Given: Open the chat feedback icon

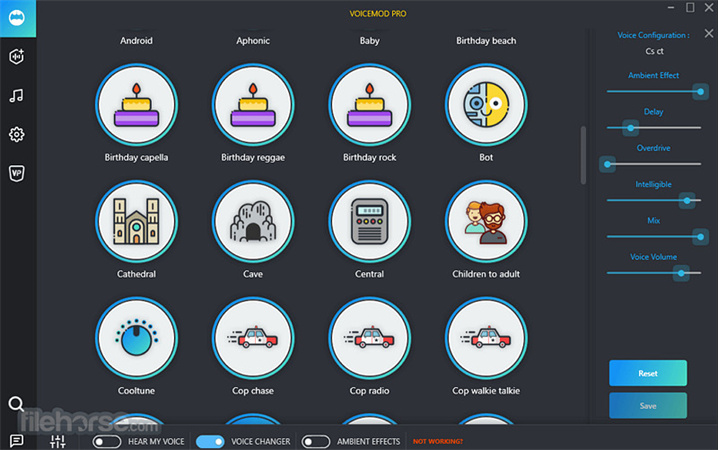Looking at the screenshot, I should 17,440.
